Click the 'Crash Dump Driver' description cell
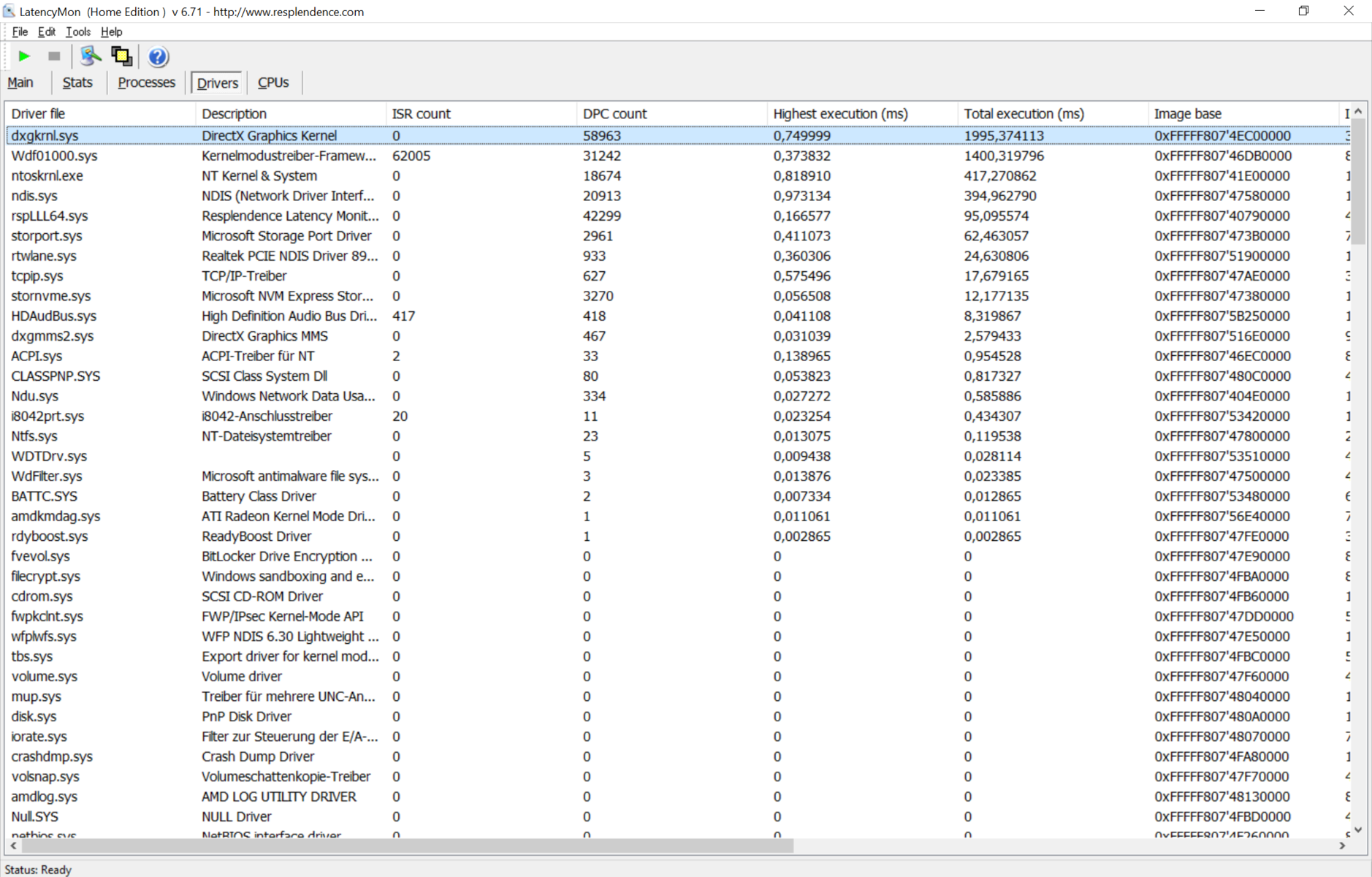Viewport: 1372px width, 877px height. (x=258, y=756)
